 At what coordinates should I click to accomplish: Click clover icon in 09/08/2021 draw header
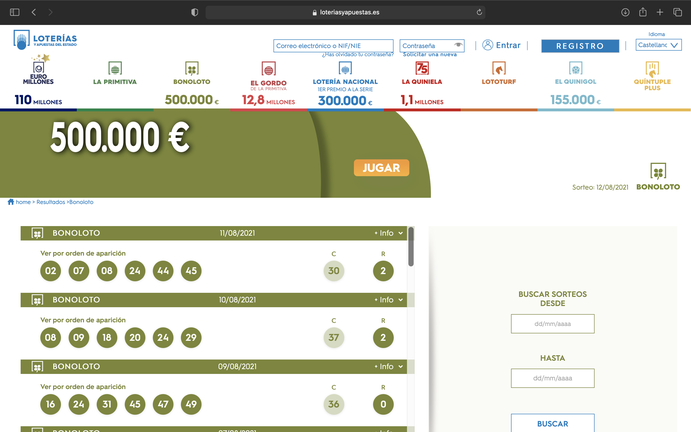37,367
